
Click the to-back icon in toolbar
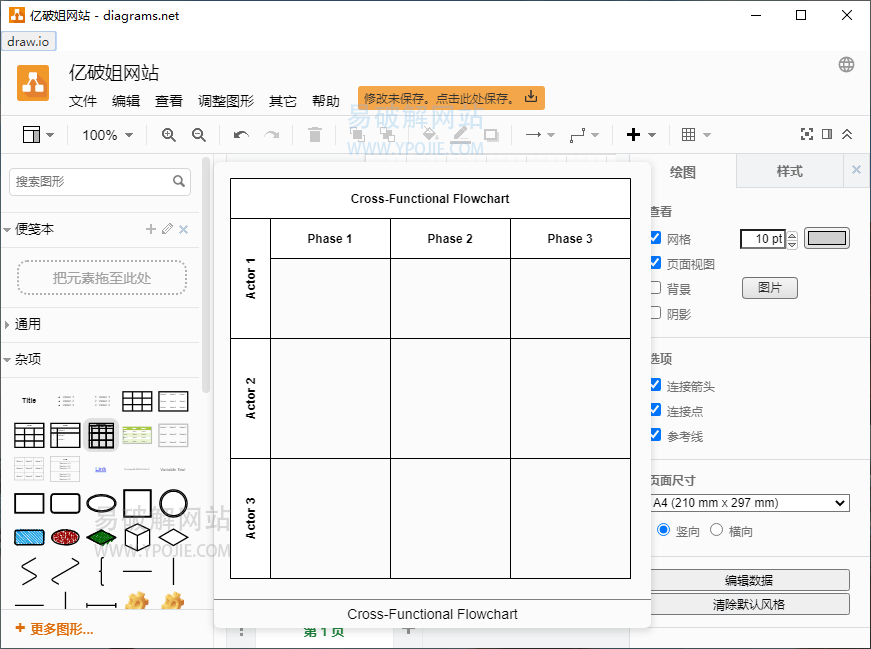(387, 134)
